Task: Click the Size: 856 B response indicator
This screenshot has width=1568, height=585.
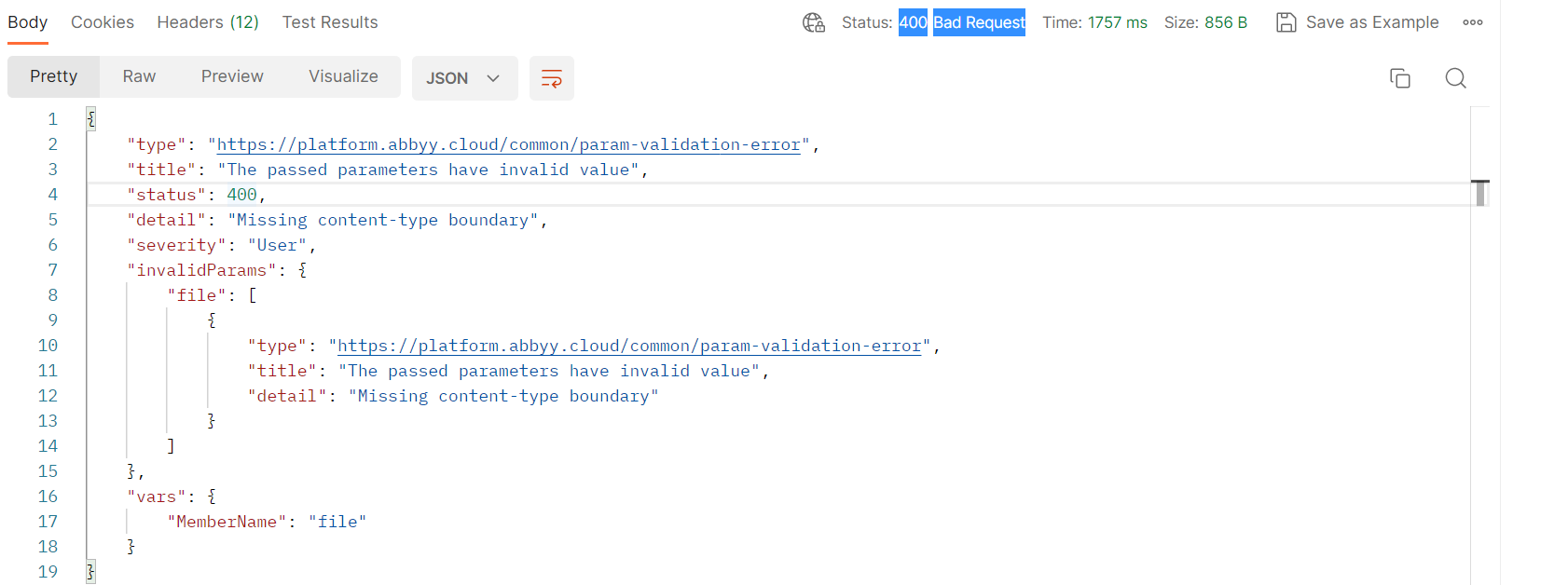Action: point(1205,22)
